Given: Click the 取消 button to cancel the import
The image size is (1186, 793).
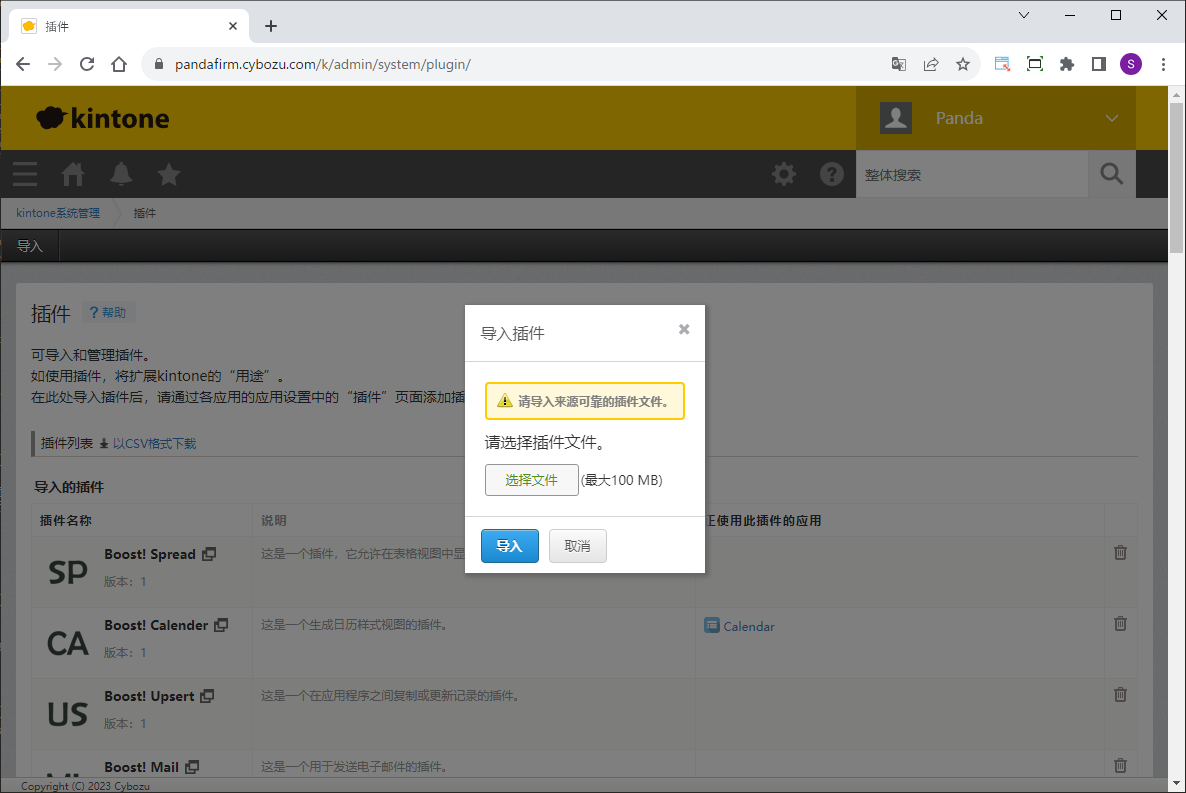Looking at the screenshot, I should coord(577,546).
